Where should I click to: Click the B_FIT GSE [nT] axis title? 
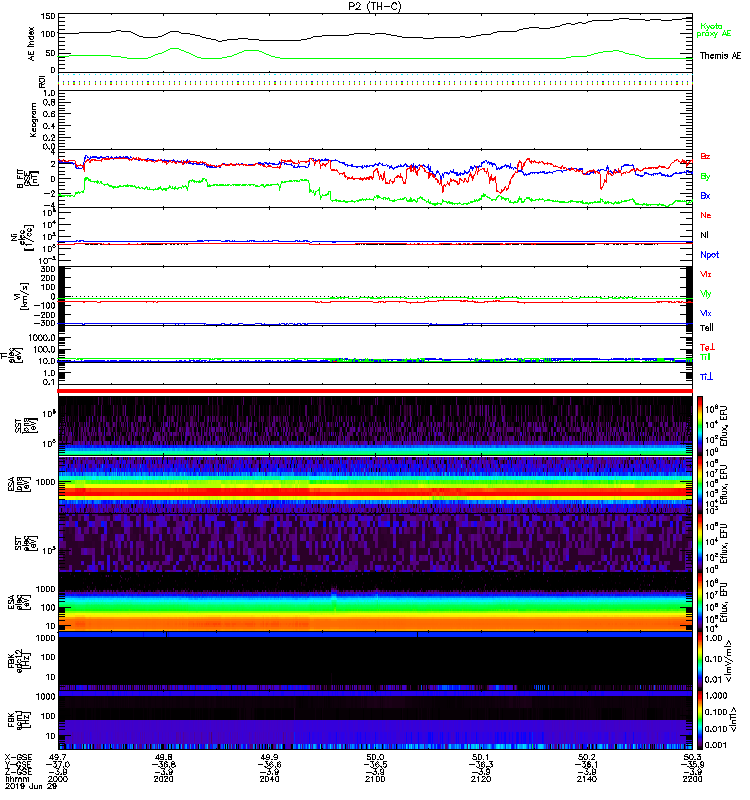click(x=28, y=179)
